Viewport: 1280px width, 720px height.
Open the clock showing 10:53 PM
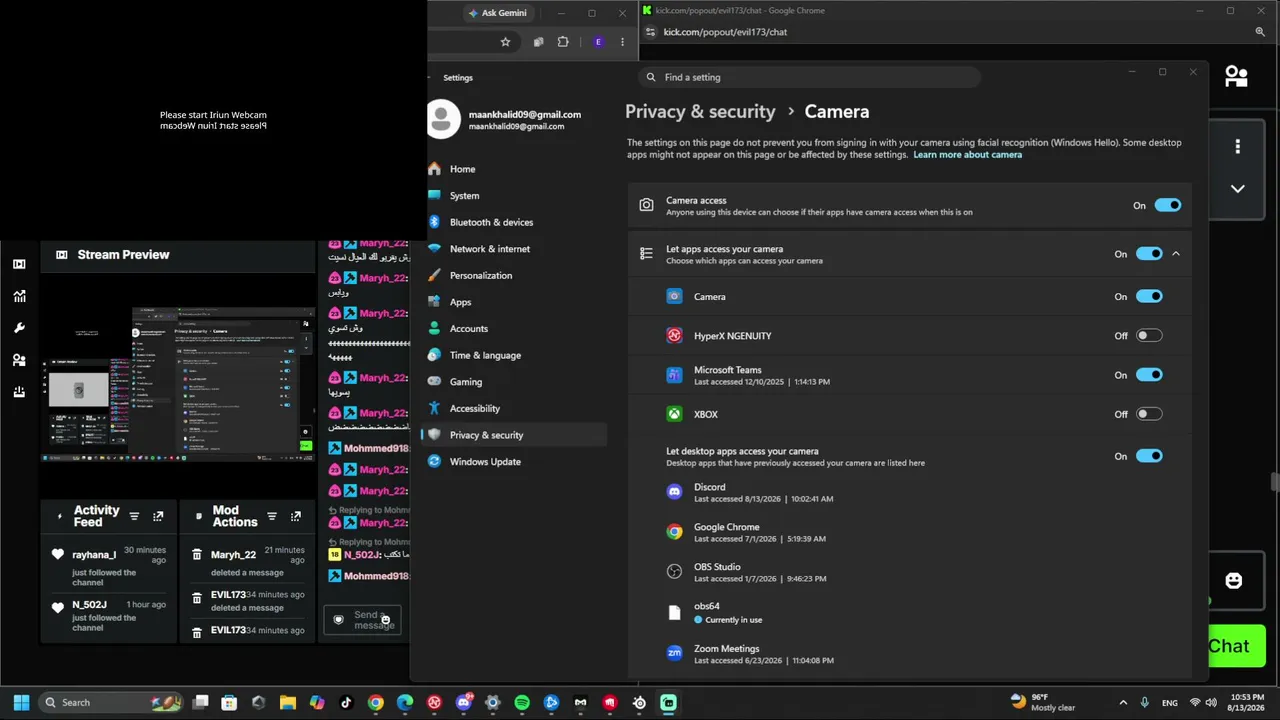point(1246,702)
